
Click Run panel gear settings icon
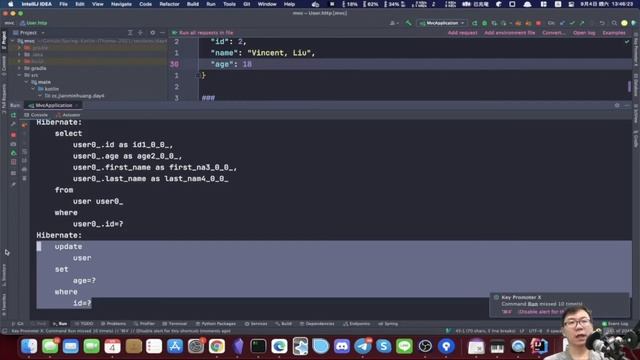coord(617,105)
